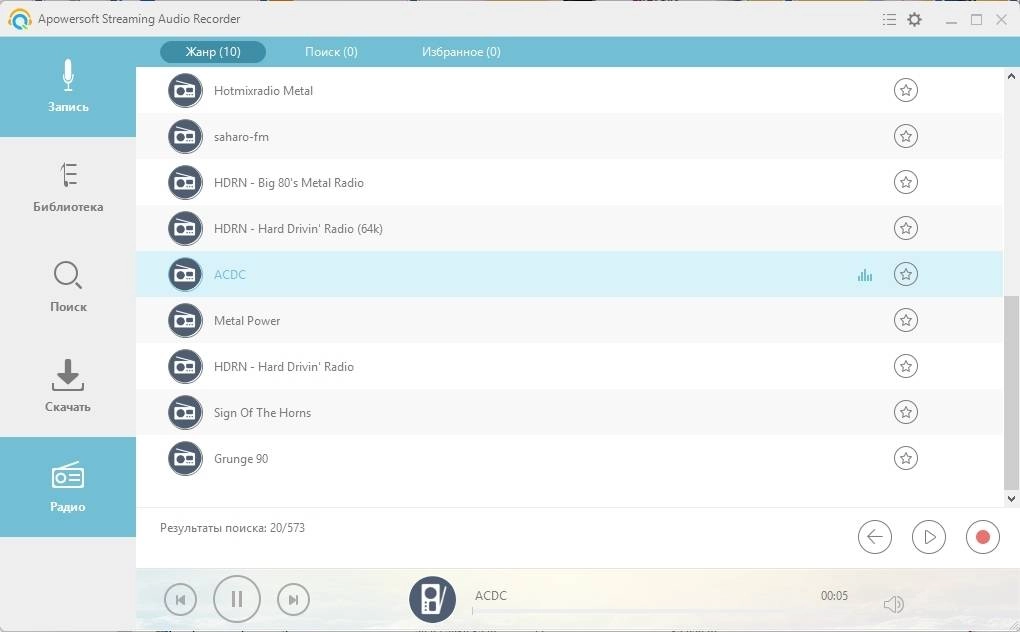Click radio icon of HDRN - Hard Drivin' Radio (64k)
The height and width of the screenshot is (632, 1020).
pos(185,228)
